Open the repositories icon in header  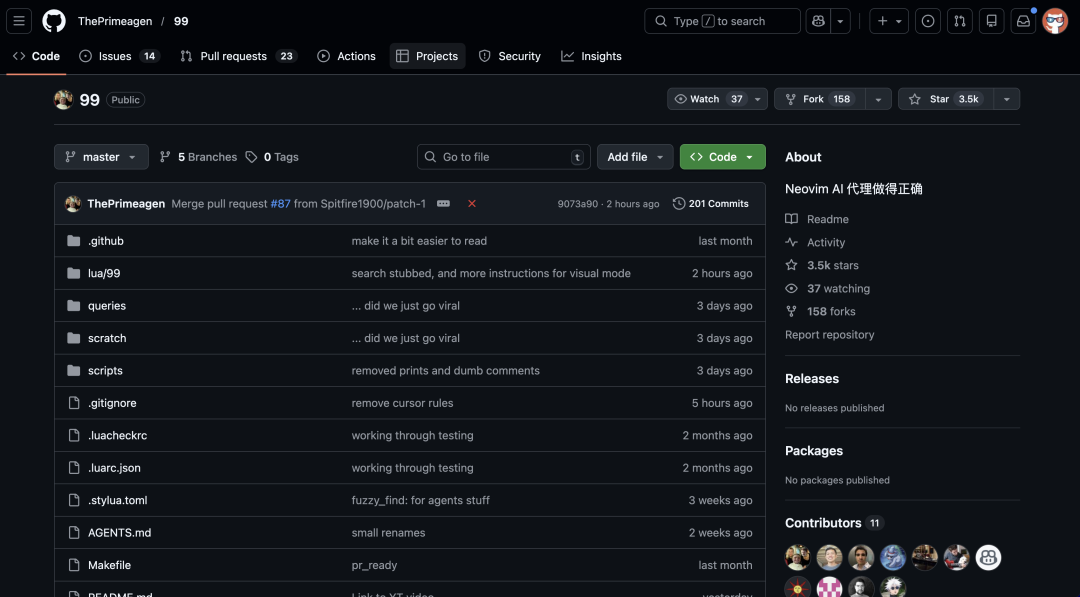pyautogui.click(x=991, y=21)
